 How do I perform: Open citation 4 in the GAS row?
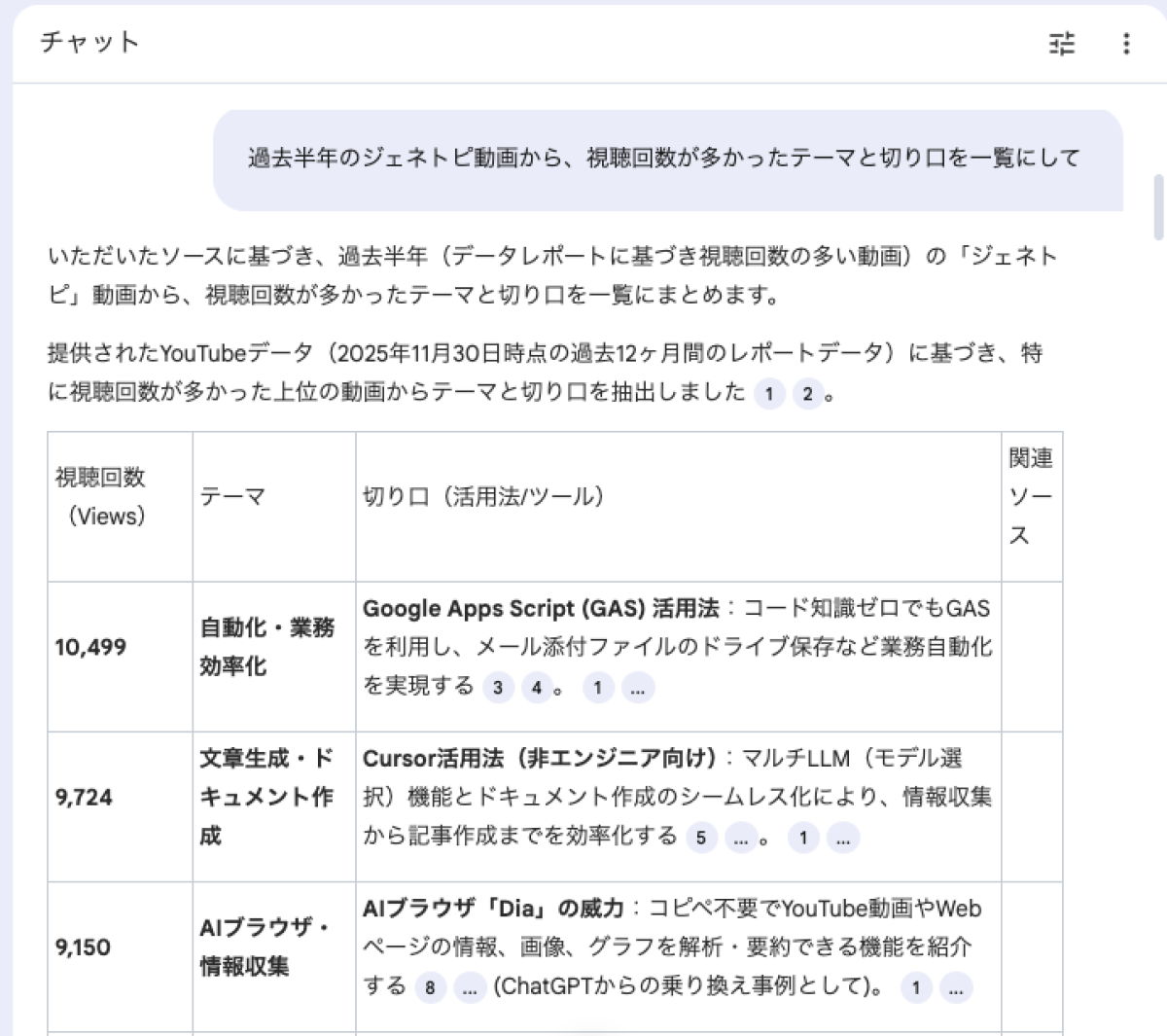pos(537,688)
